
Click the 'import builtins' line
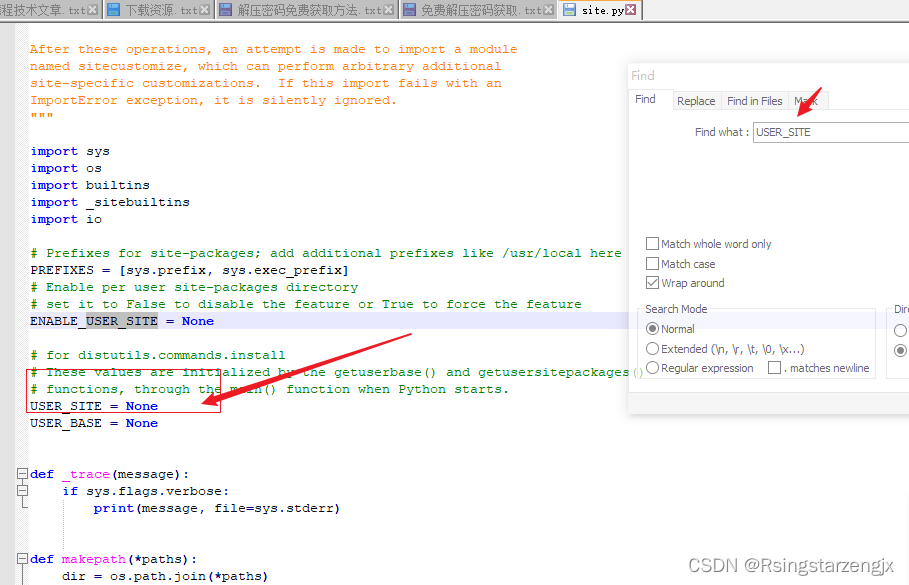(90, 185)
